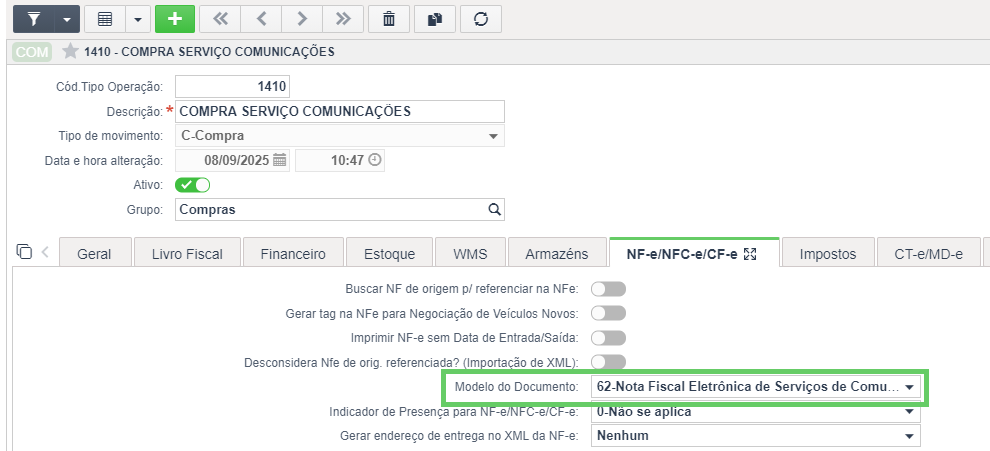Delete record with trash icon

pos(389,19)
